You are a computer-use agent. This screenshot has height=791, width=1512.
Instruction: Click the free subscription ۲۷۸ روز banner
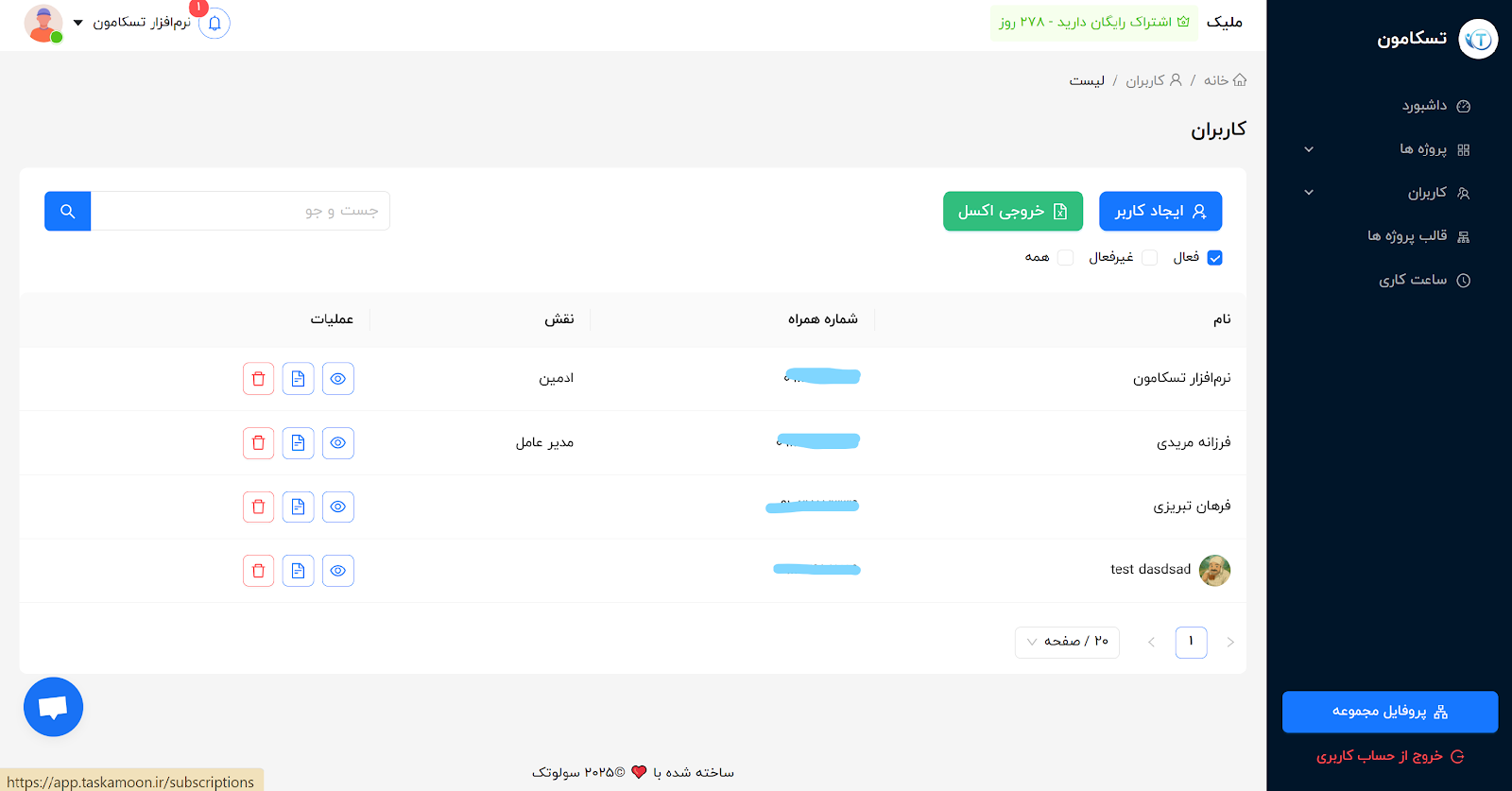pos(1094,23)
